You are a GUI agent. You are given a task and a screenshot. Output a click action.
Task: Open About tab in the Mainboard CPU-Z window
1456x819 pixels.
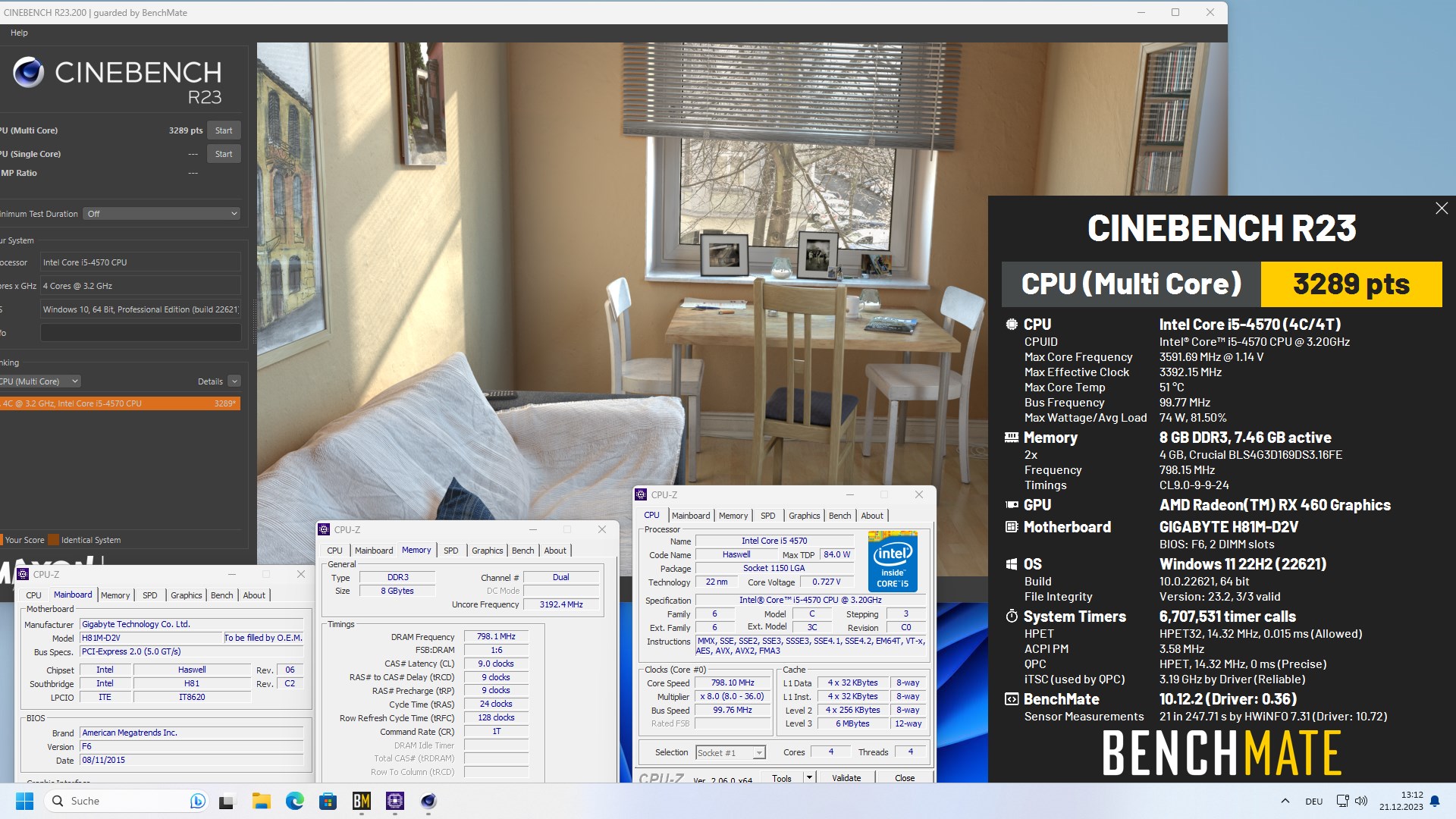[254, 595]
